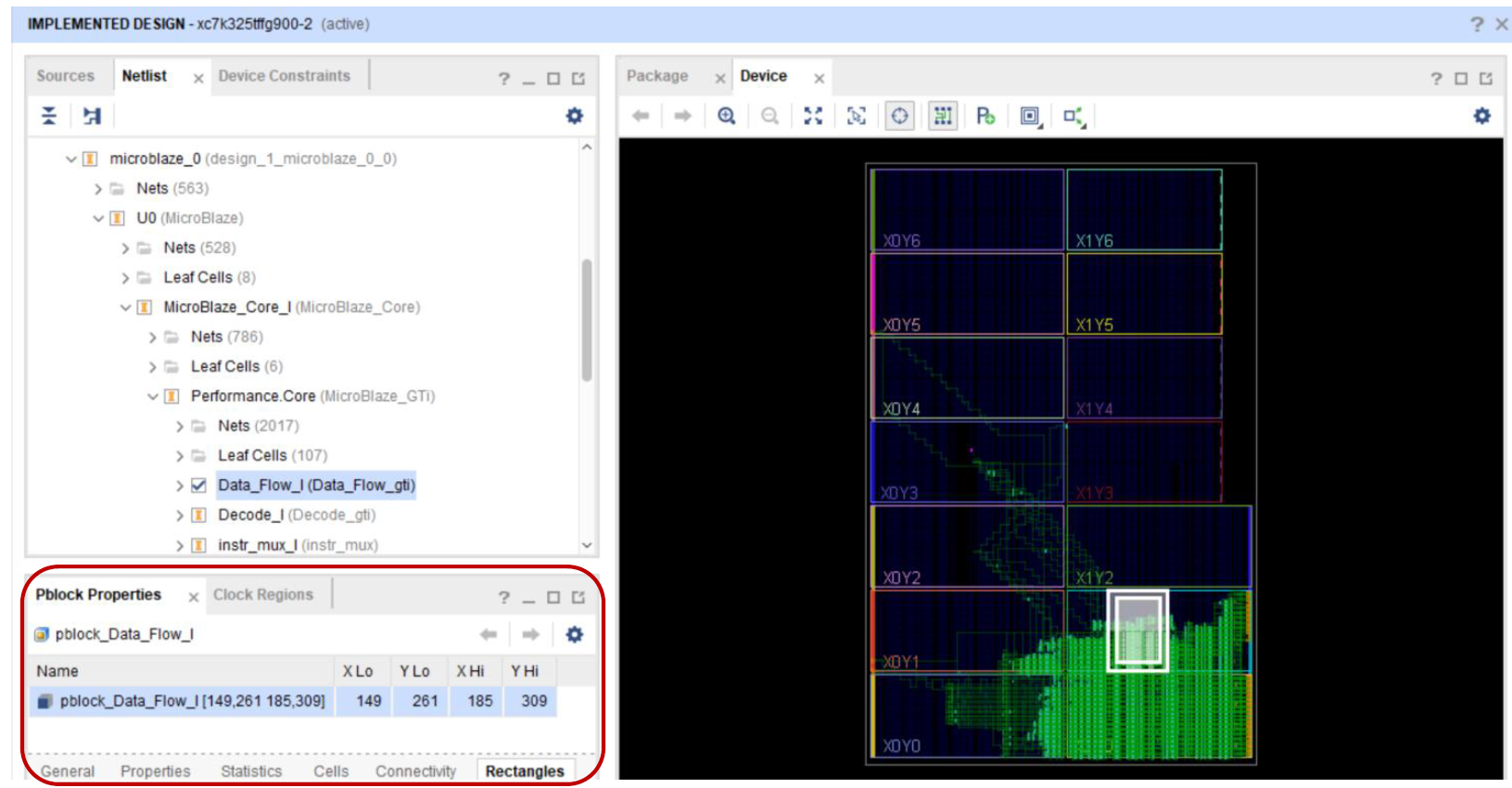Expand Nets (563) folder
Image resolution: width=1512 pixels, height=788 pixels.
(98, 189)
